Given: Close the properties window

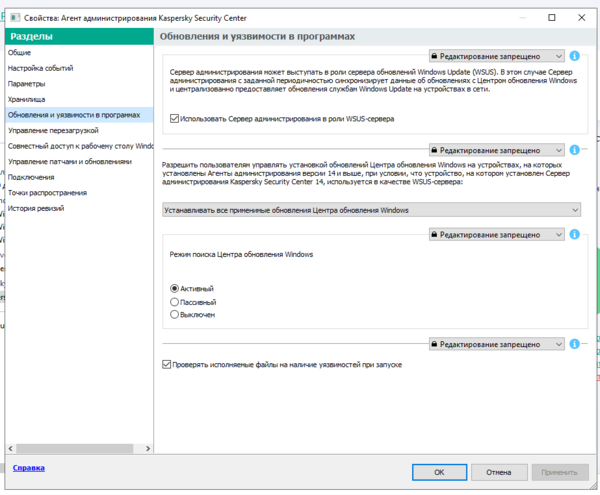Looking at the screenshot, I should [582, 18].
